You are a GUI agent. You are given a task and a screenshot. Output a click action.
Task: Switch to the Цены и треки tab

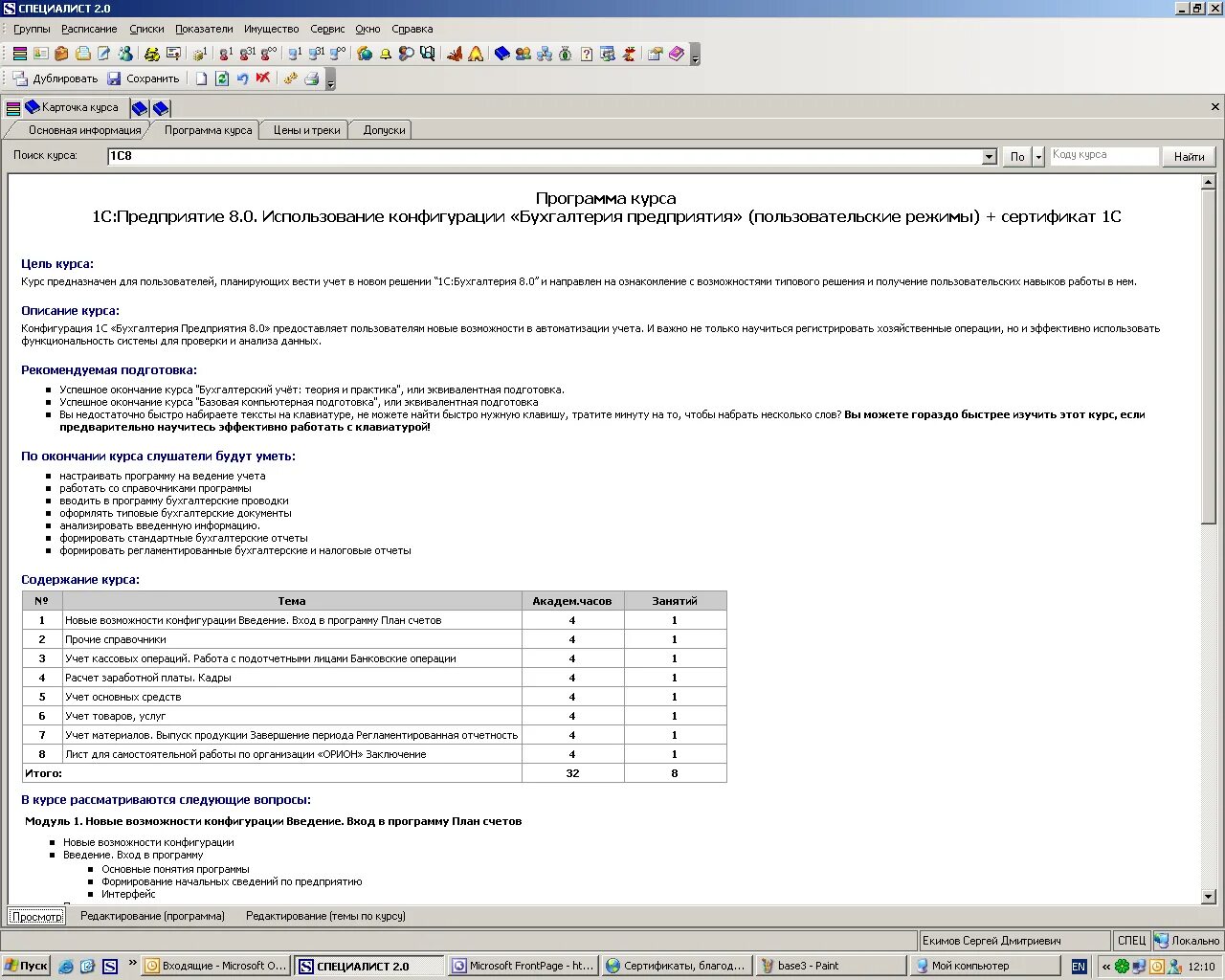click(x=306, y=130)
